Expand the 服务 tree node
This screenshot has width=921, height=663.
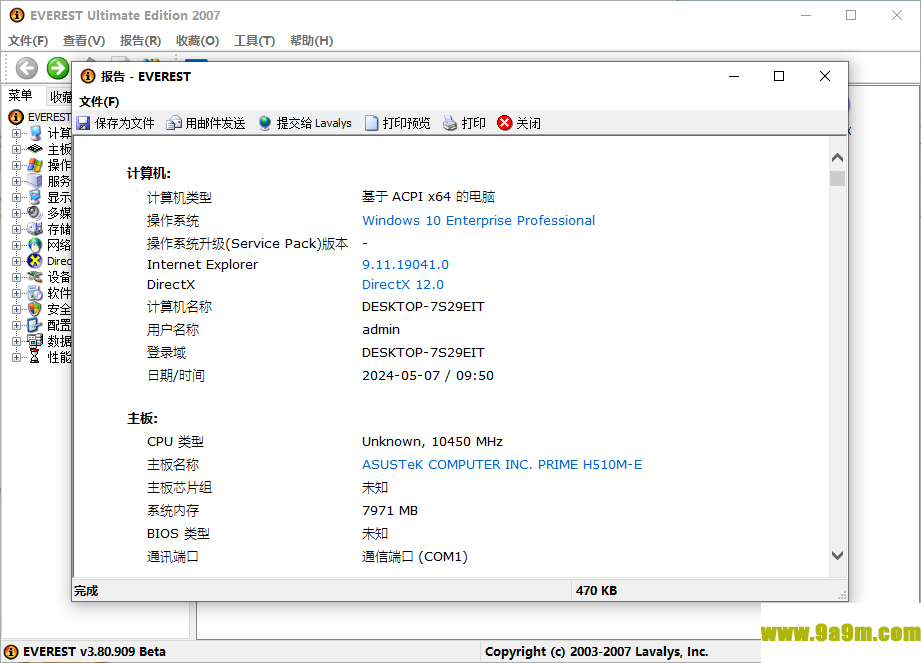coord(16,181)
